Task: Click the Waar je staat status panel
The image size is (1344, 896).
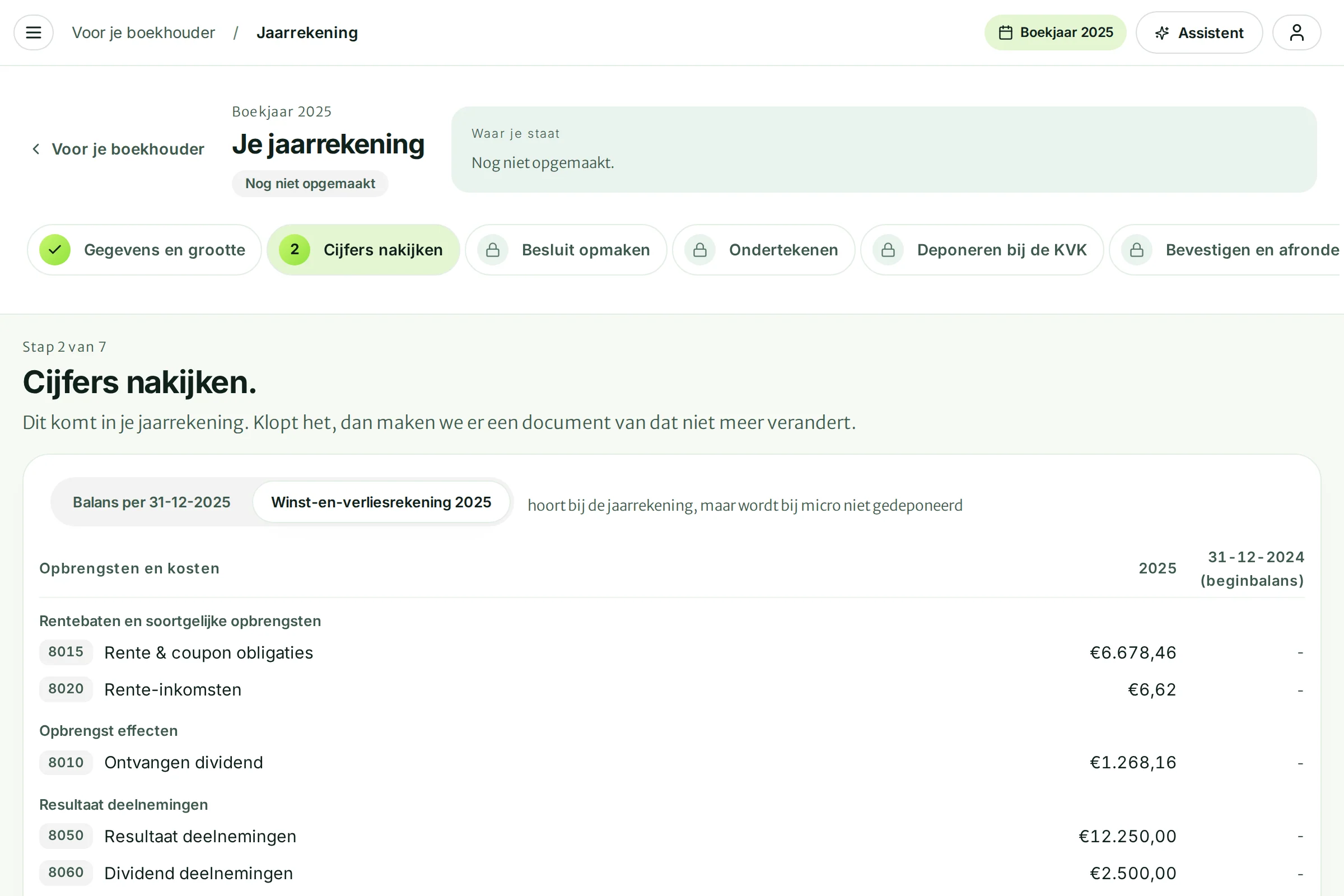Action: [x=884, y=149]
